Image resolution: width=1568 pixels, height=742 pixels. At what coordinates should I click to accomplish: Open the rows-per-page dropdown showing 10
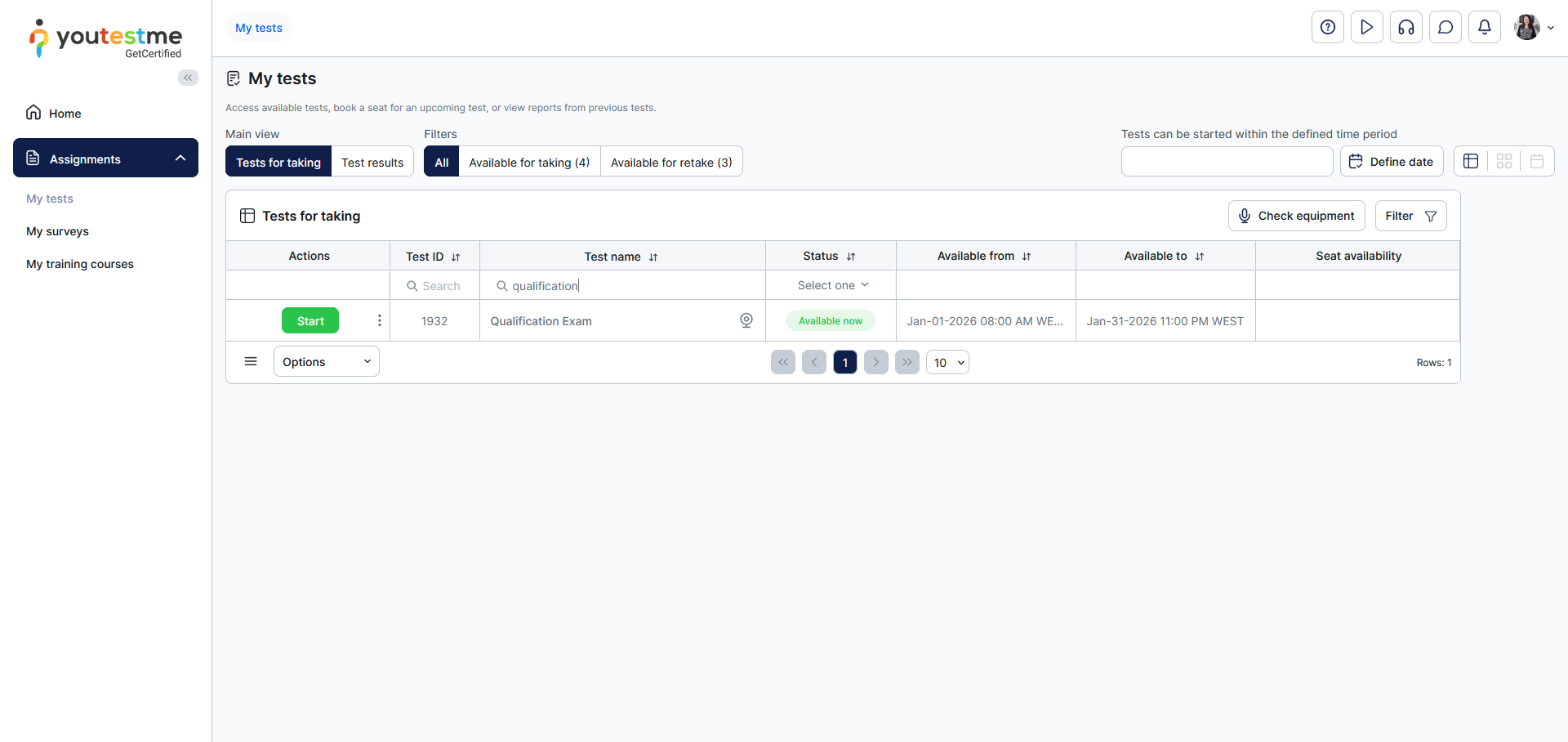(947, 362)
